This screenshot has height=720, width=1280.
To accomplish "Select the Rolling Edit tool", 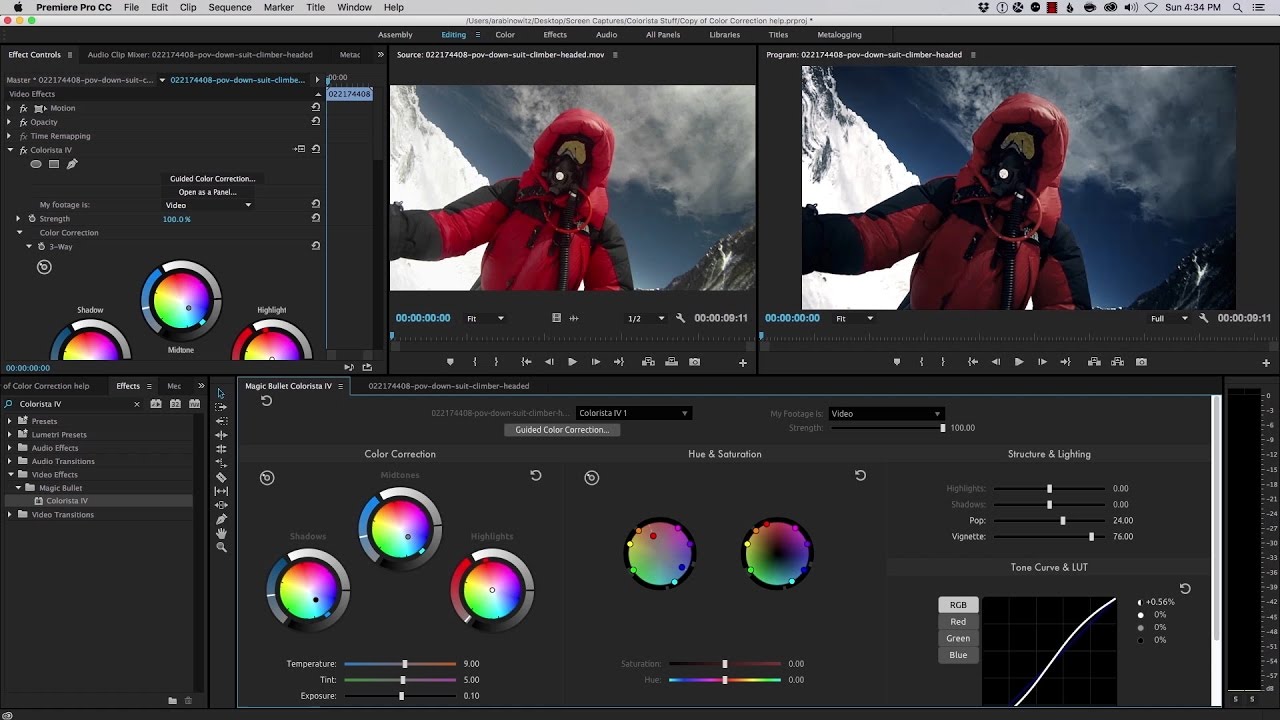I will (x=221, y=449).
